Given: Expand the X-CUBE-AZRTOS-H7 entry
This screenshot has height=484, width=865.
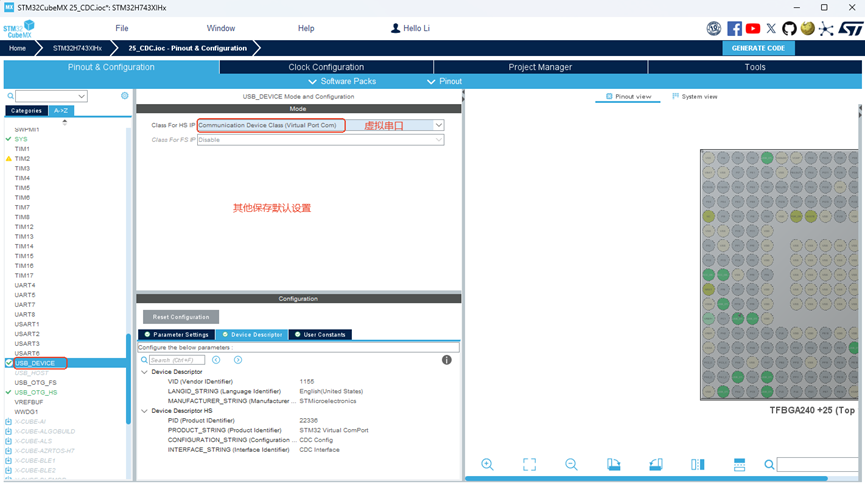Looking at the screenshot, I should [8, 451].
